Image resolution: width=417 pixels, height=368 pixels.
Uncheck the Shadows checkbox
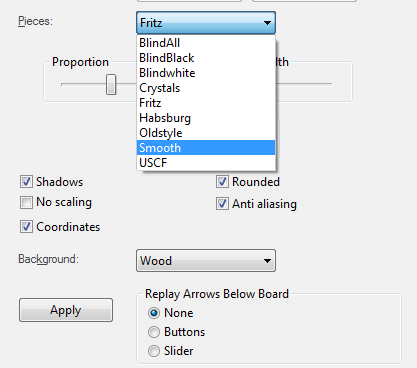26,182
